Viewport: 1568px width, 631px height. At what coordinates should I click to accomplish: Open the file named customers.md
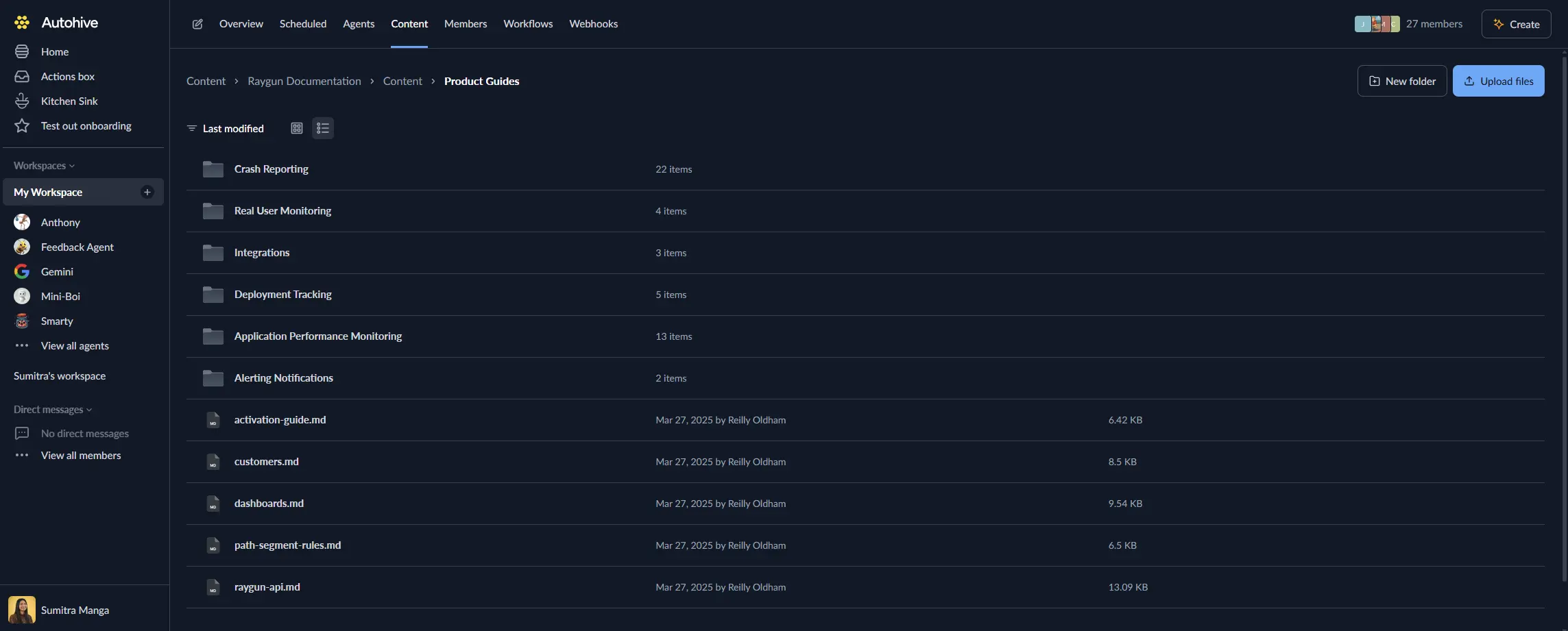click(267, 462)
